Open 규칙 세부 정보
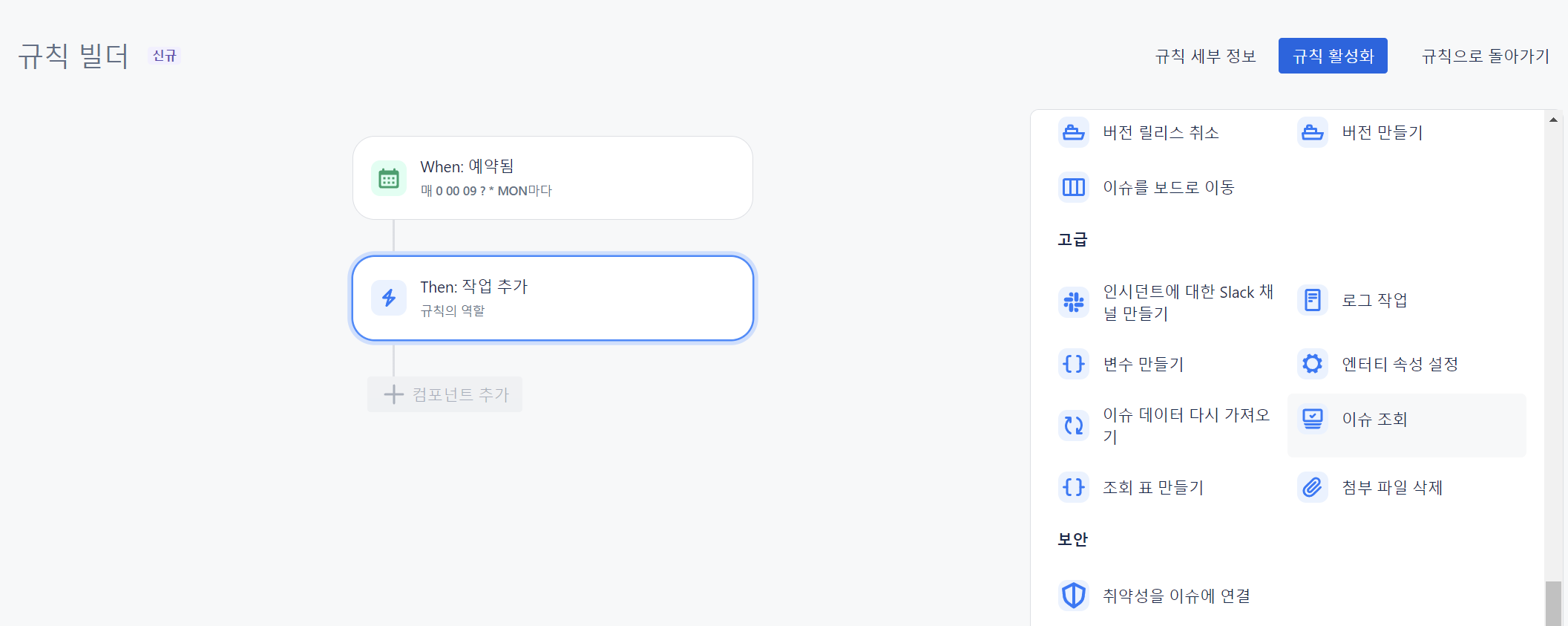The image size is (1568, 626). (x=1205, y=56)
